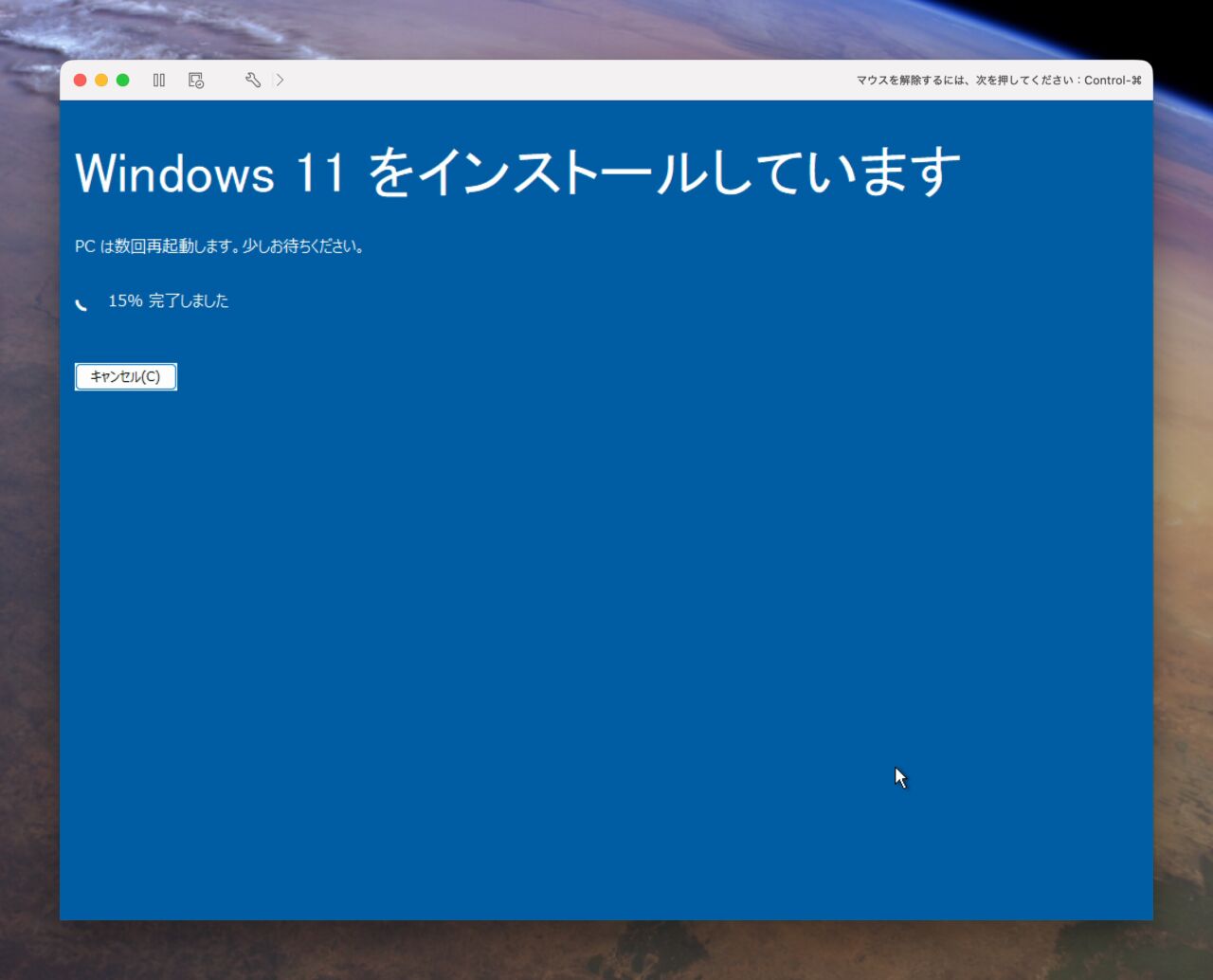Screen dimensions: 1213x980
Task: Close the virtual machine window
Action: [81, 81]
